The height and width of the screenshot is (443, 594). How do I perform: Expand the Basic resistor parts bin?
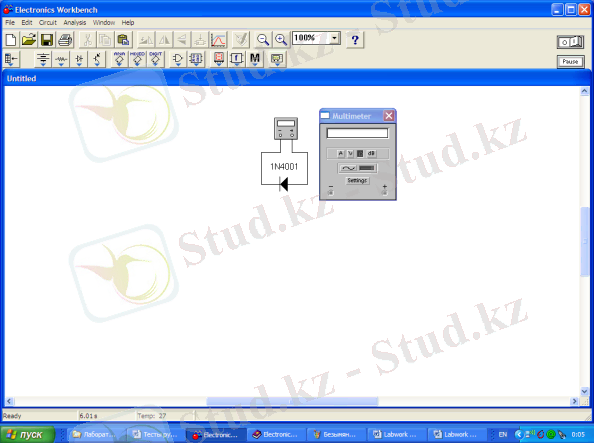pyautogui.click(x=61, y=59)
